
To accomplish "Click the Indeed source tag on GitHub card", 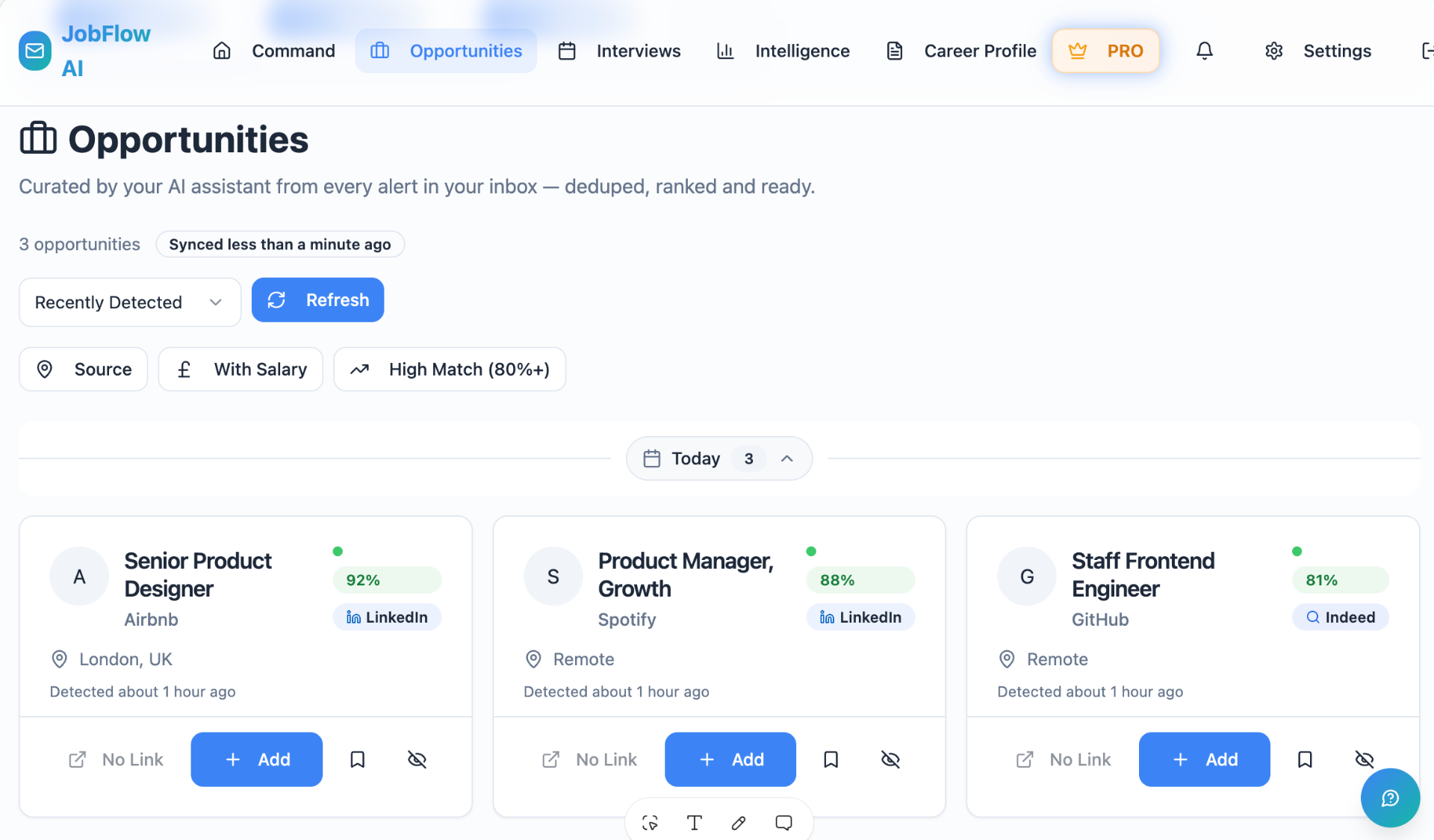I will 1341,617.
